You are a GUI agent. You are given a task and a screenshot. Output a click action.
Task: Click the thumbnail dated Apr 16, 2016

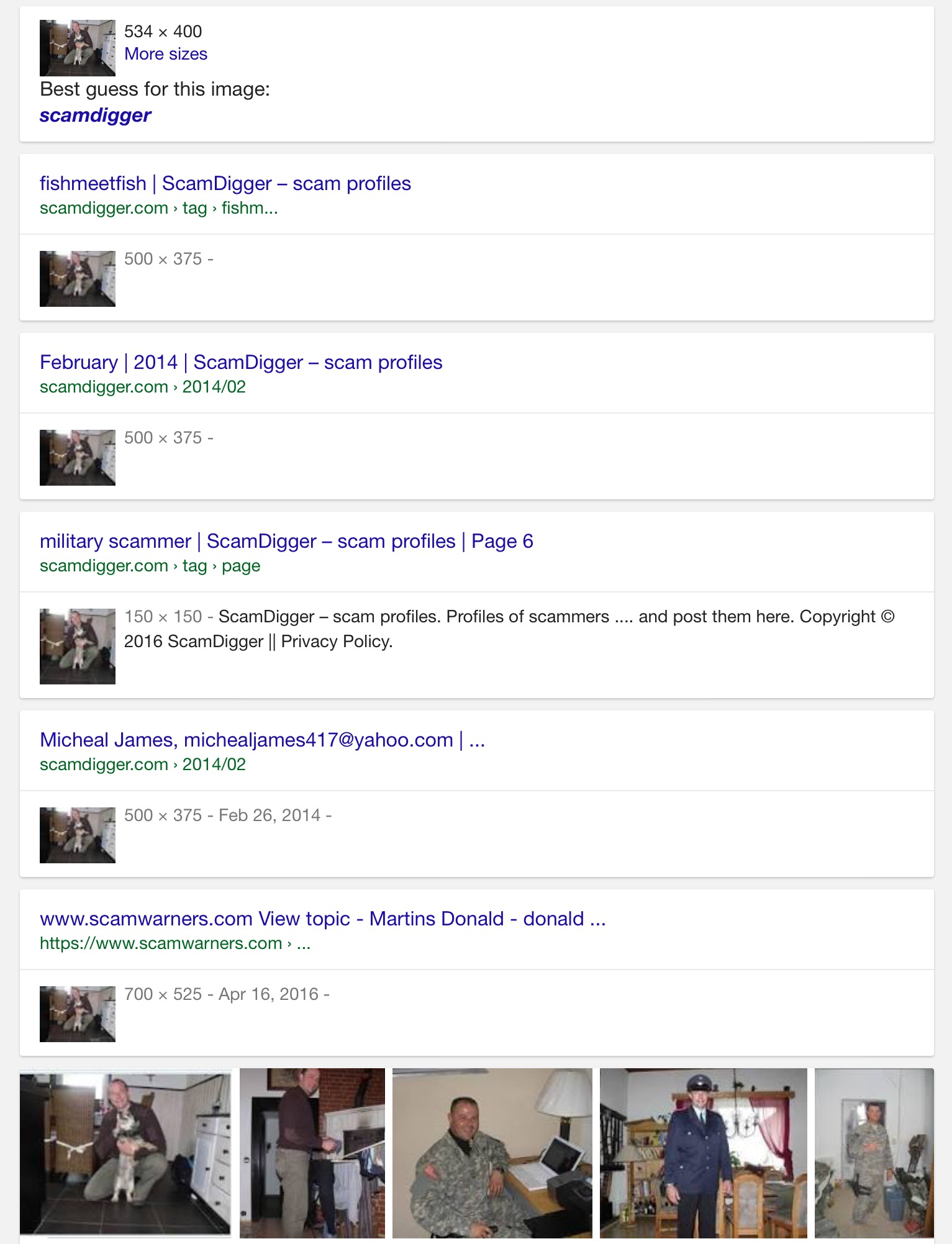coord(78,1014)
